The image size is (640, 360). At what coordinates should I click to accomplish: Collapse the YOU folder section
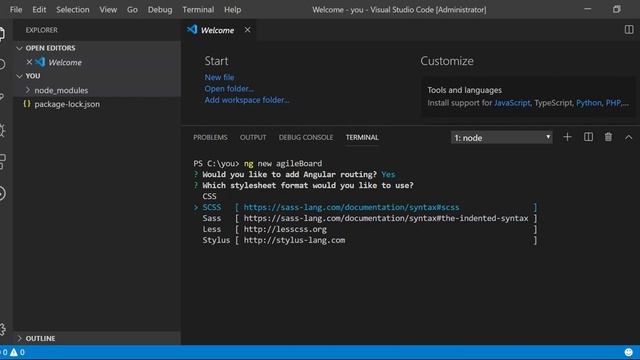pyautogui.click(x=19, y=76)
